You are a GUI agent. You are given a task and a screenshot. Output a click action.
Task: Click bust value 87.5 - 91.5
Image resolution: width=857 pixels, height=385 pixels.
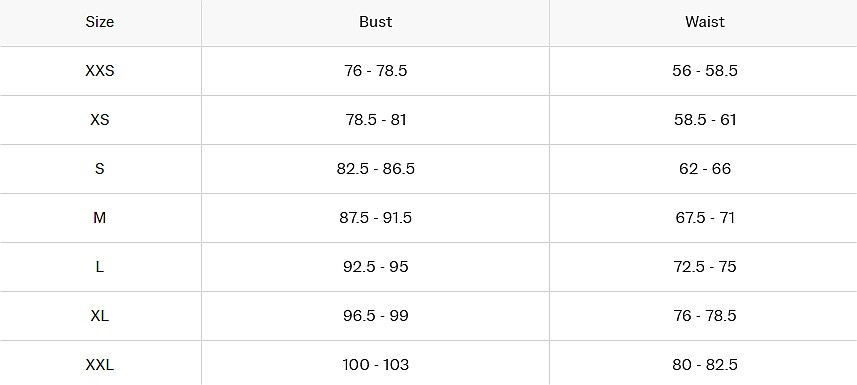tap(376, 218)
